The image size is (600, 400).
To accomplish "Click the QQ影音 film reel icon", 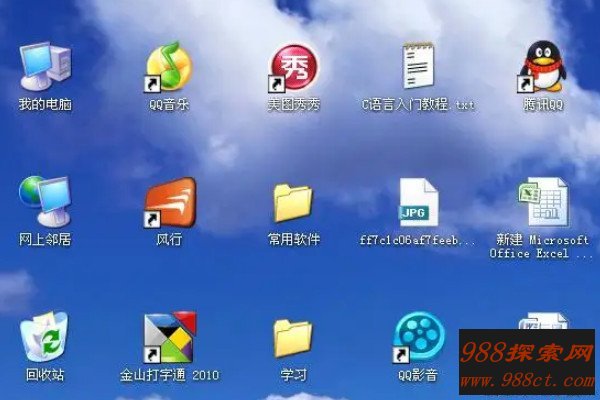I will point(419,337).
